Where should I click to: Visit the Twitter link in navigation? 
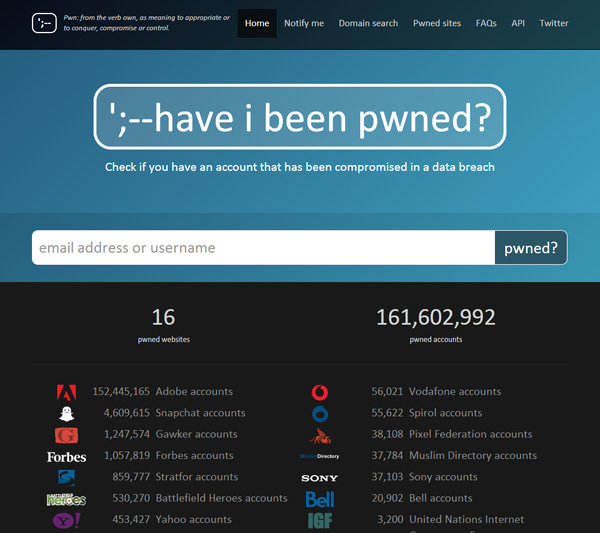click(x=554, y=23)
